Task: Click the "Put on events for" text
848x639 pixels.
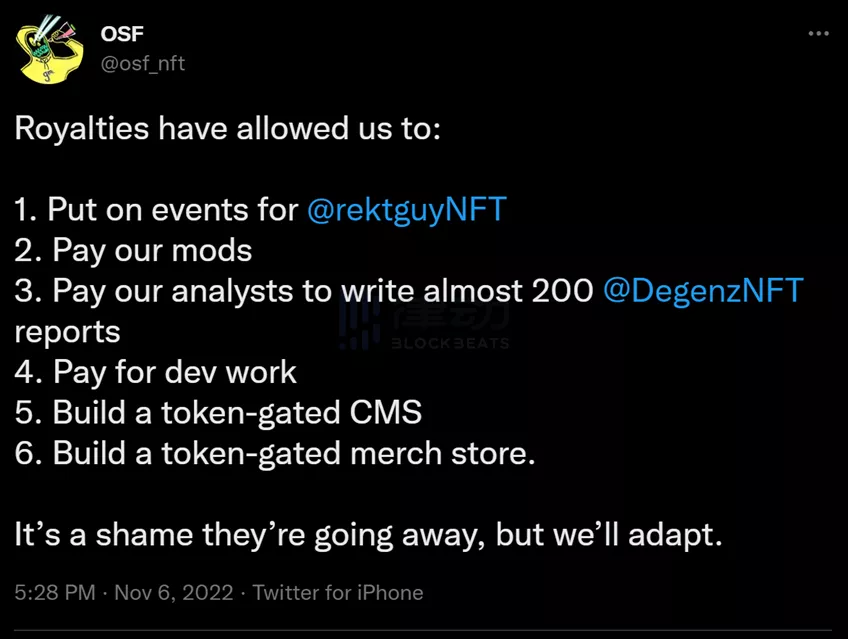Action: tap(172, 210)
